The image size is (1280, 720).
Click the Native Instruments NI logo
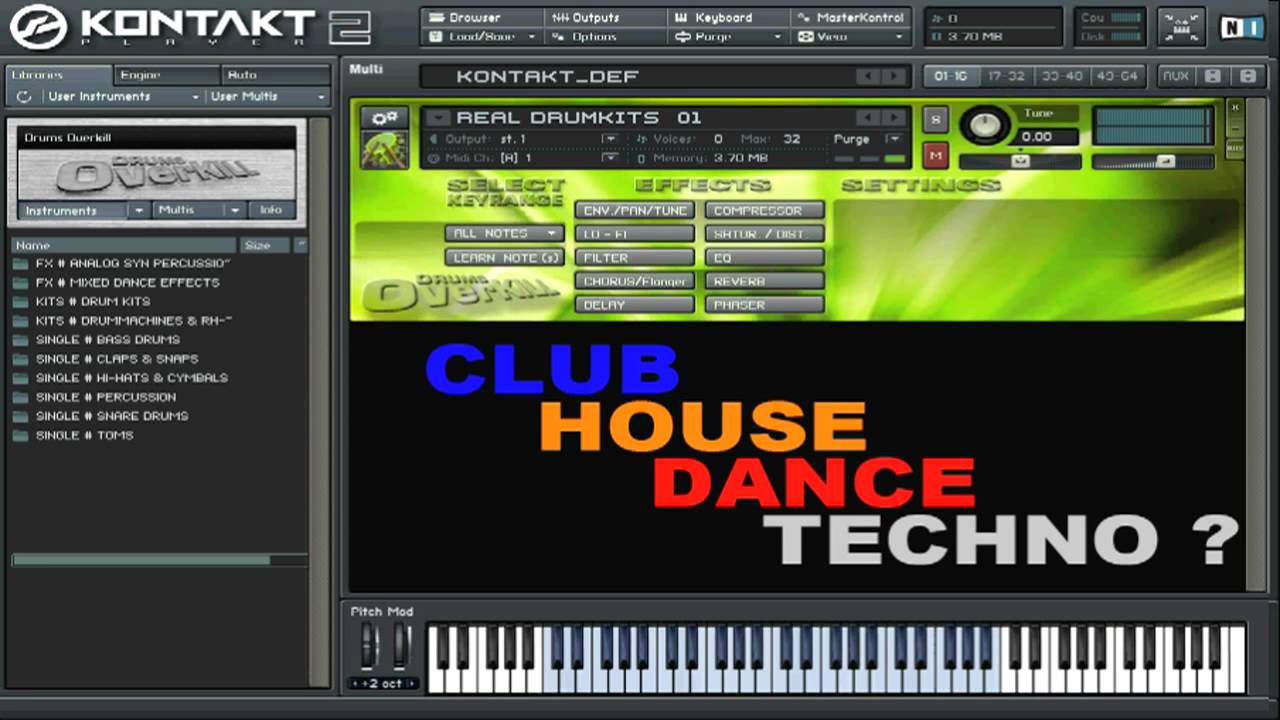click(1241, 26)
